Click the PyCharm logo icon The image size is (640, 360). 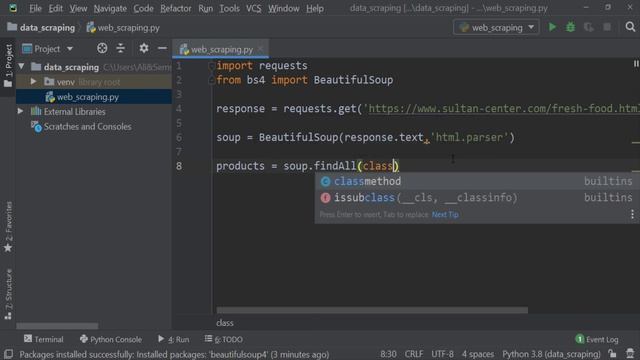point(13,8)
